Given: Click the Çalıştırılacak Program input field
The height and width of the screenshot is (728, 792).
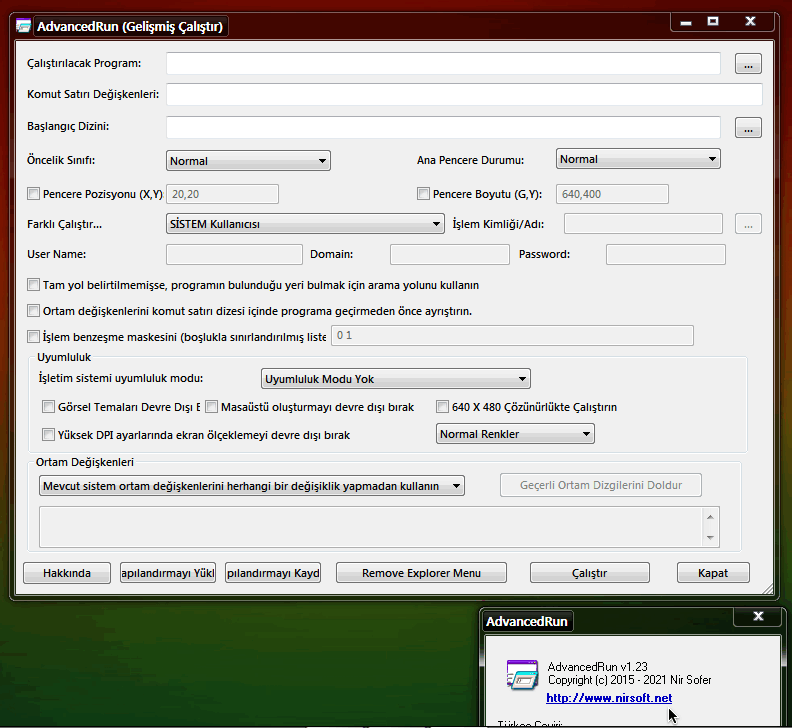Looking at the screenshot, I should coord(443,64).
